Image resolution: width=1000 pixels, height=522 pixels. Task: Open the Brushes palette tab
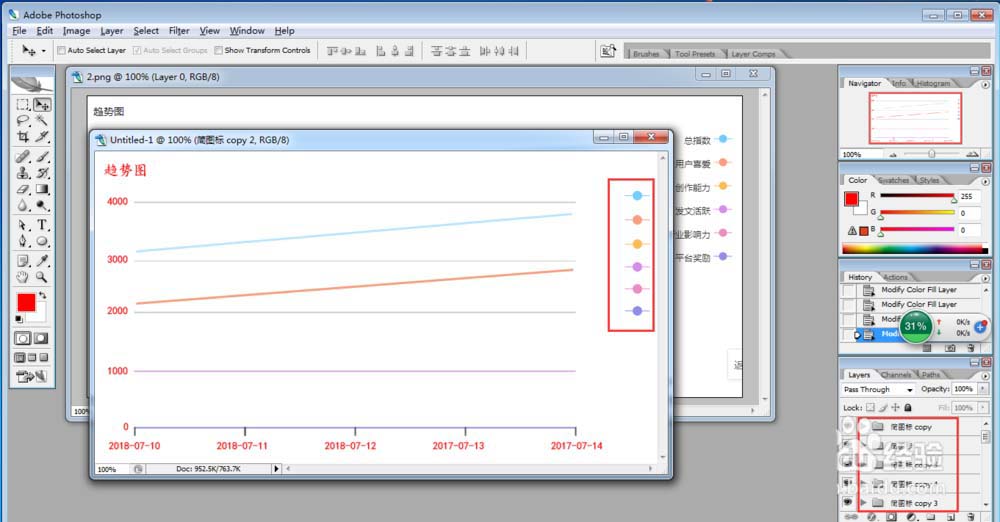pos(646,54)
